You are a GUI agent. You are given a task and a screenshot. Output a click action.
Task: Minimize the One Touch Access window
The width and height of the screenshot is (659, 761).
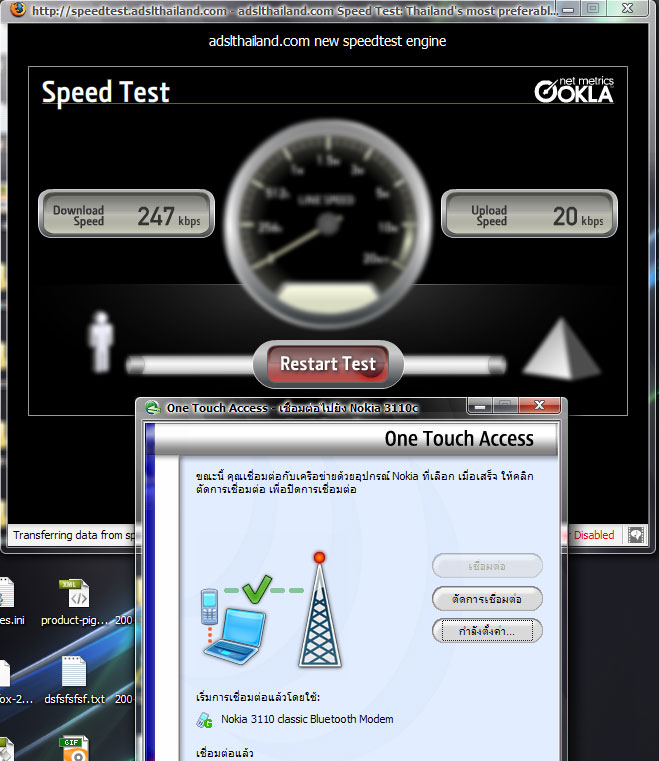pyautogui.click(x=480, y=405)
